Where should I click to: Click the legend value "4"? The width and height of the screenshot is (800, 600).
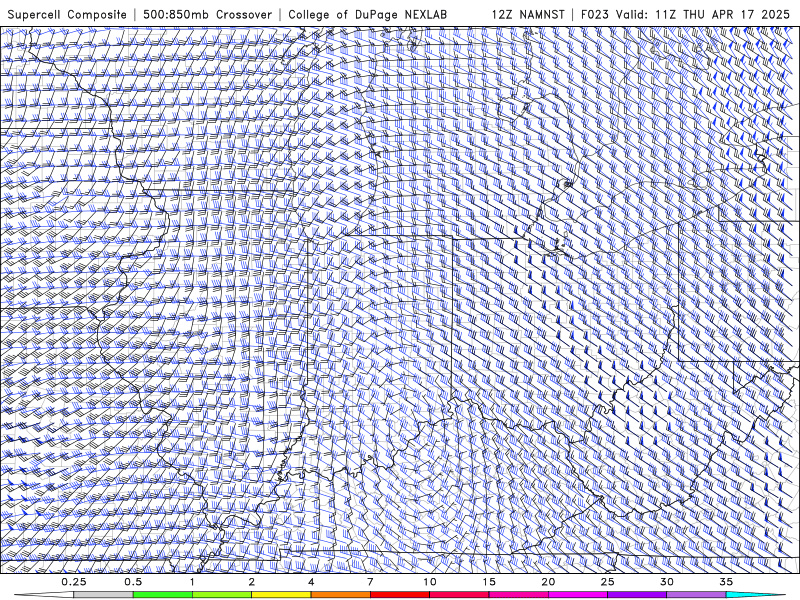click(311, 582)
